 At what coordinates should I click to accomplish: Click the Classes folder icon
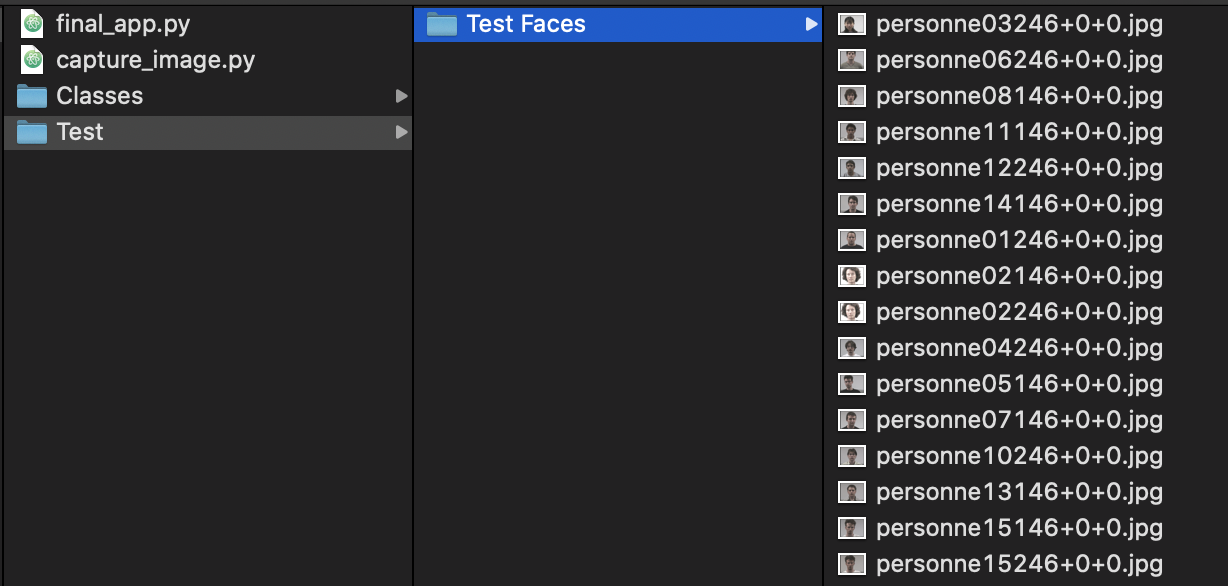(x=32, y=96)
